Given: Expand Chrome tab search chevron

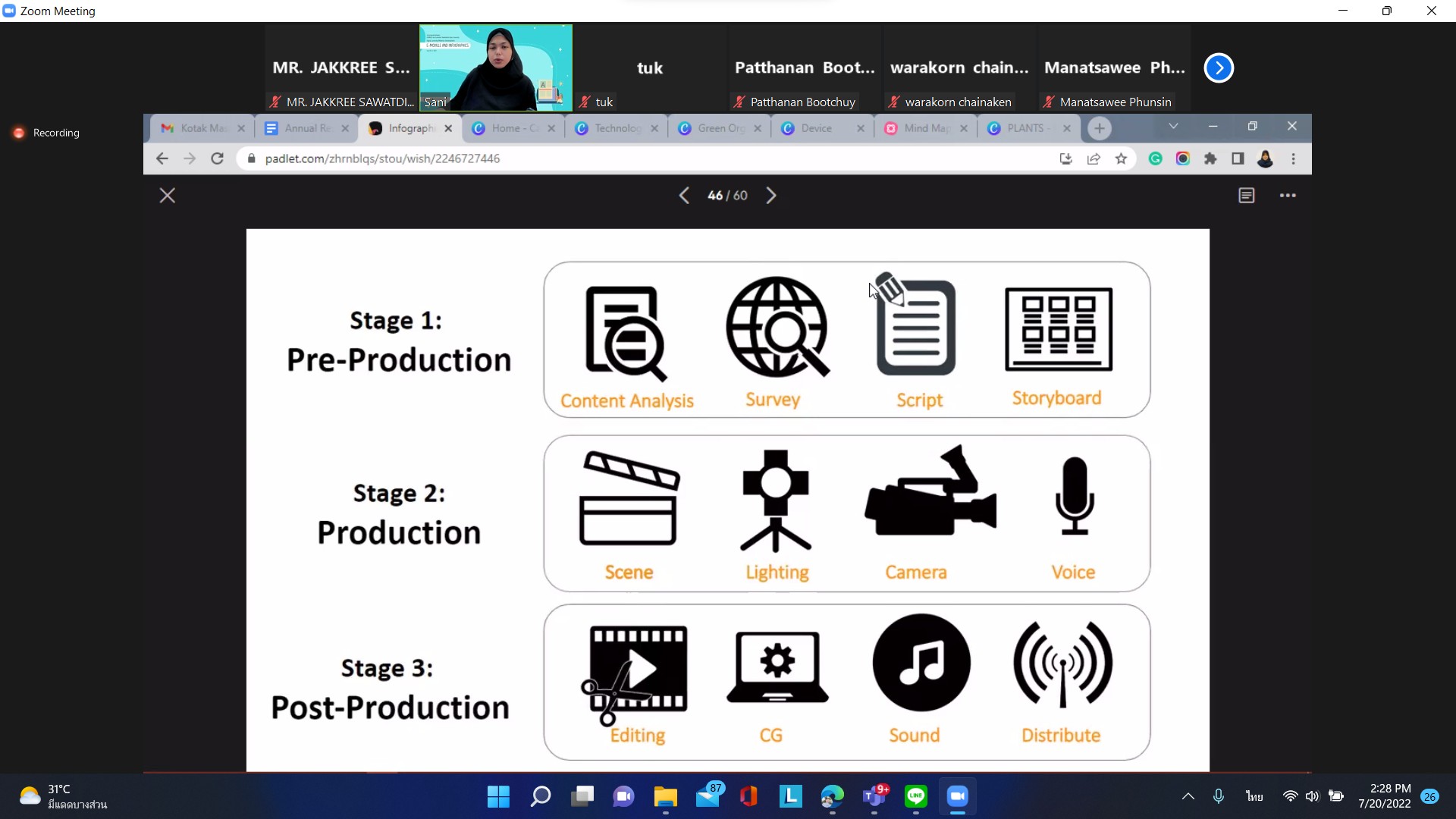Looking at the screenshot, I should click(1173, 127).
